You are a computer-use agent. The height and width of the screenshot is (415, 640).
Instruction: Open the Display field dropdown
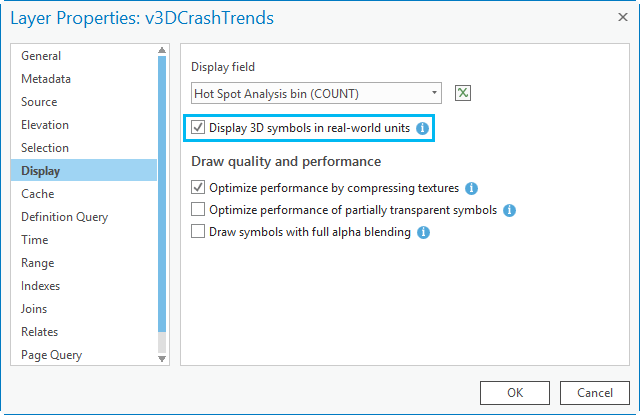coord(434,93)
